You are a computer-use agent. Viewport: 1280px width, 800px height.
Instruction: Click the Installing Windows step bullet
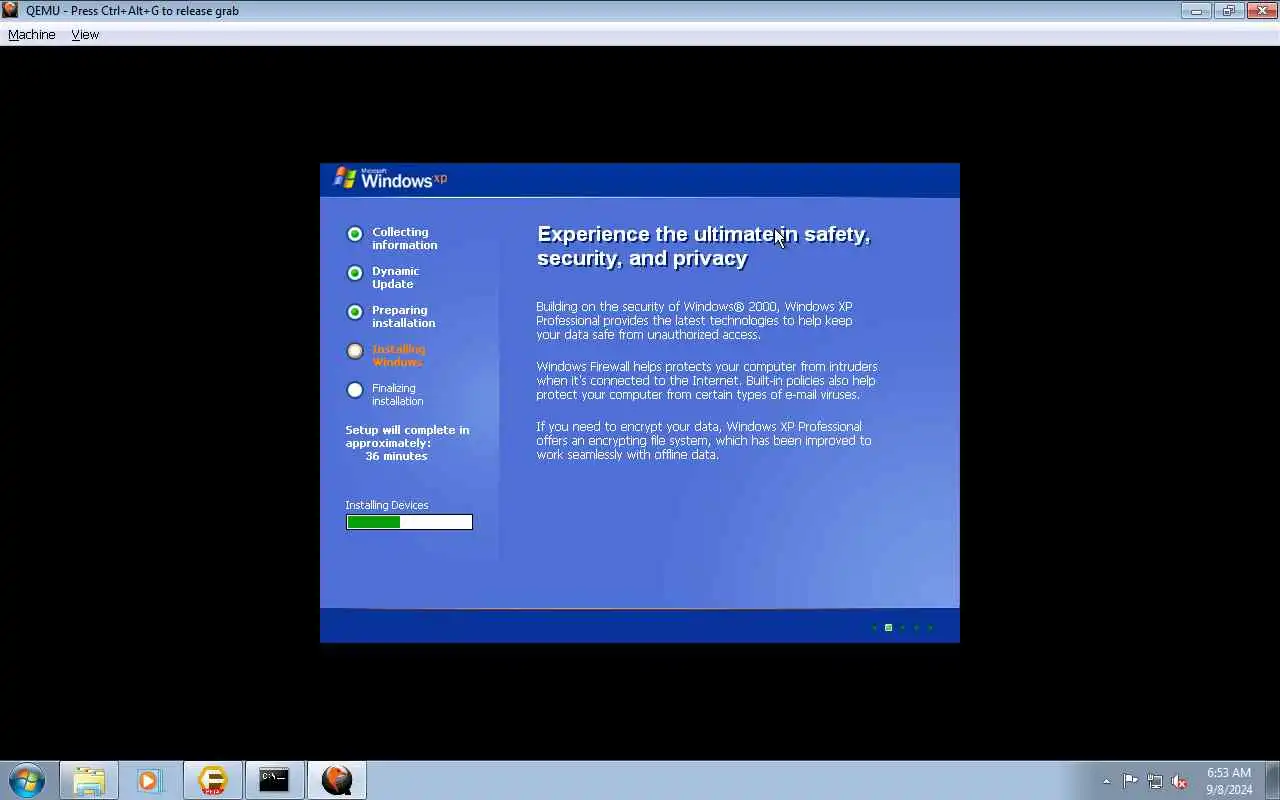click(355, 351)
